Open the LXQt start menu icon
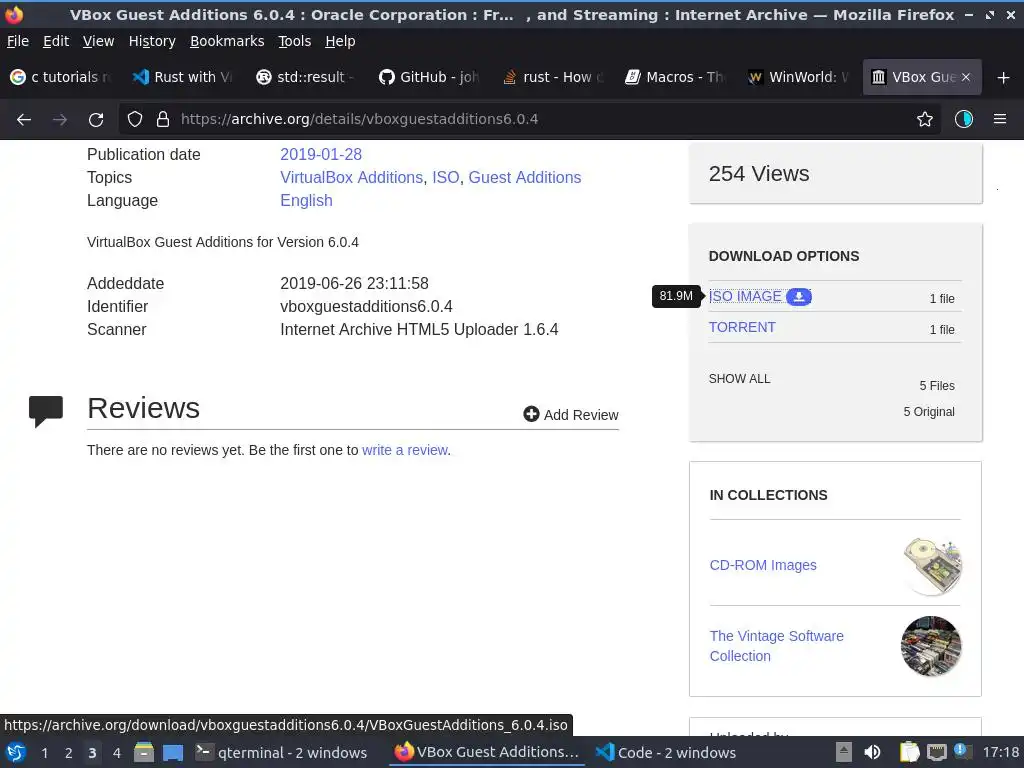Image resolution: width=1024 pixels, height=768 pixels. point(16,752)
